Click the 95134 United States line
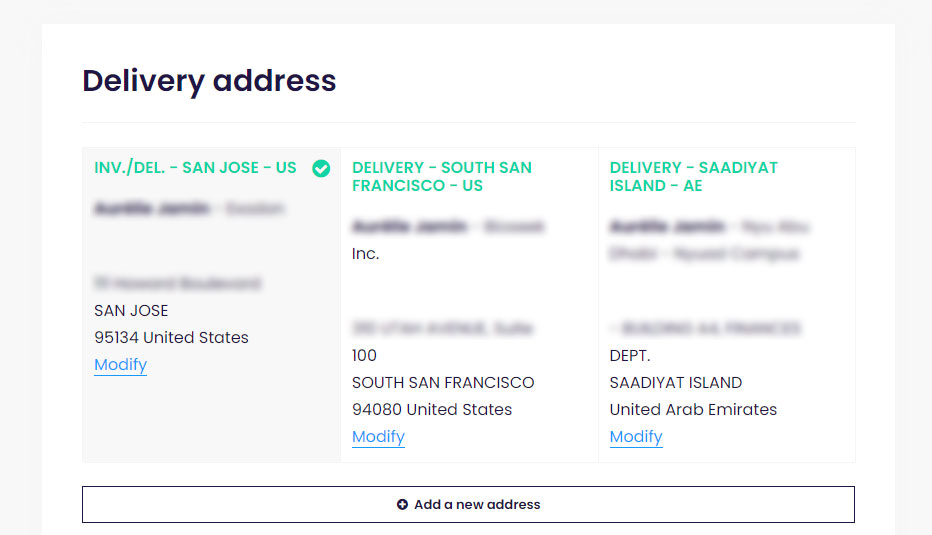The image size is (932, 535). (171, 337)
